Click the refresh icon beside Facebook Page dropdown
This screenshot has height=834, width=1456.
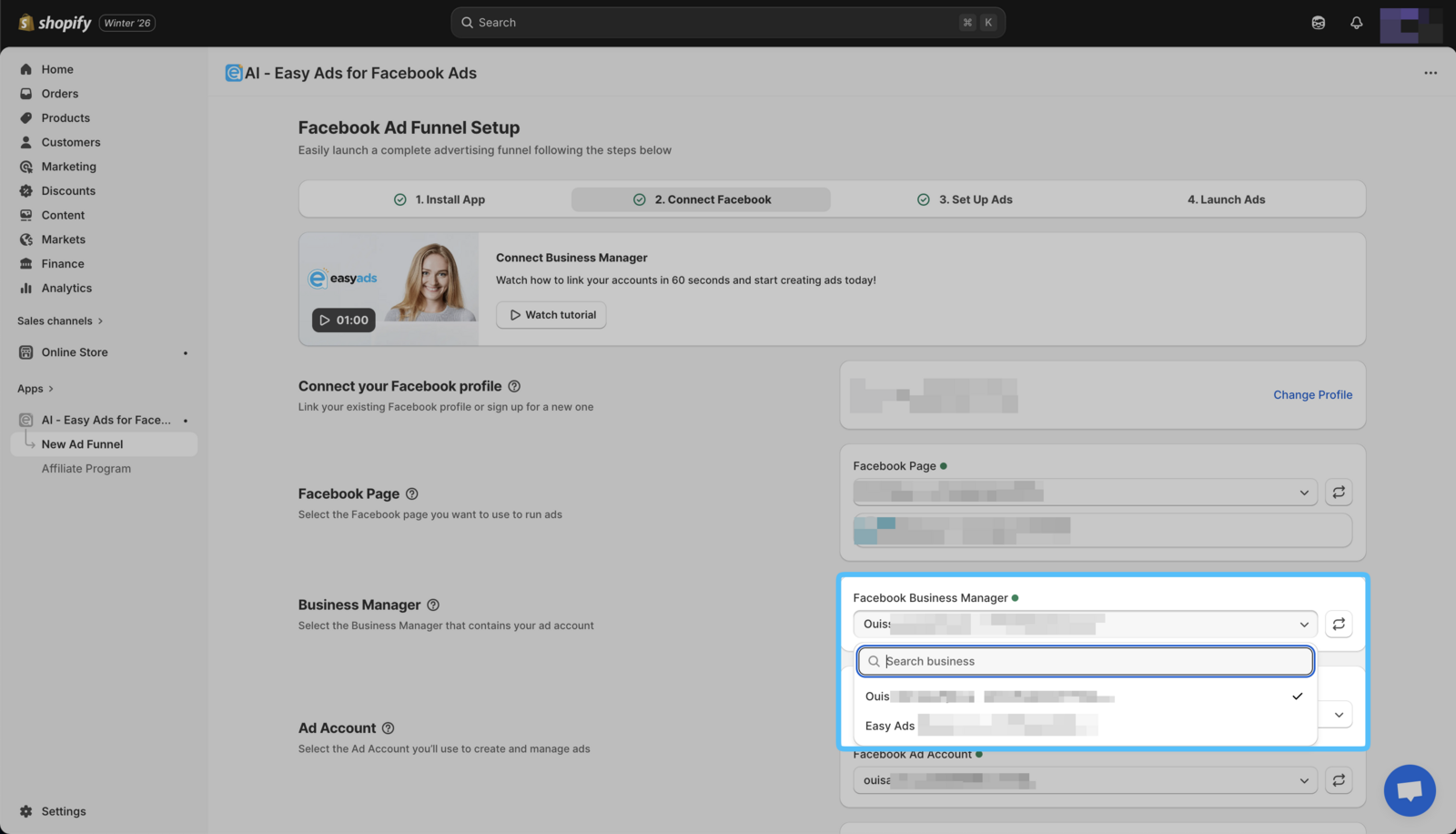click(1339, 493)
